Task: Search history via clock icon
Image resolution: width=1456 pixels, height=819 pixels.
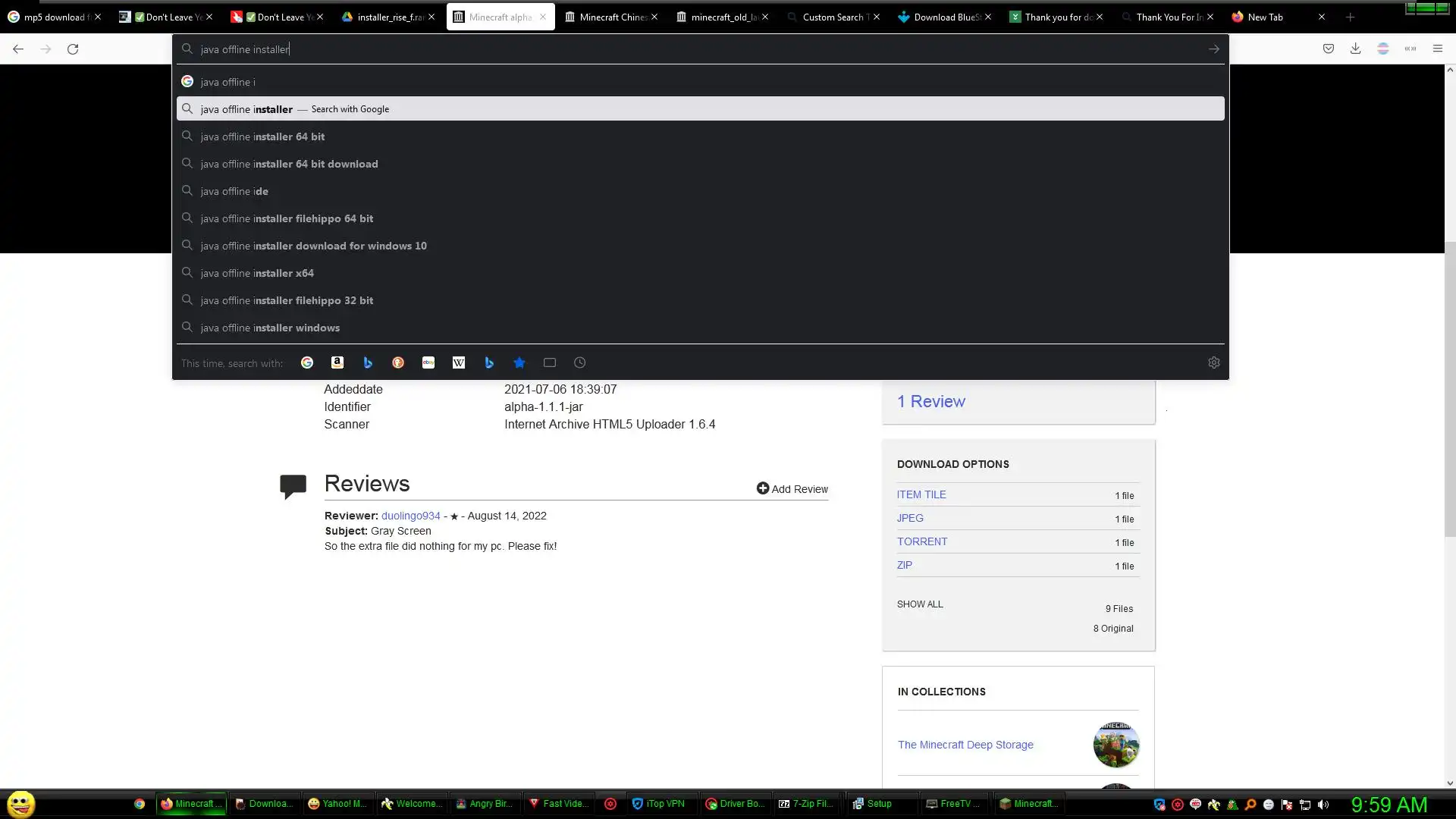Action: [x=580, y=363]
